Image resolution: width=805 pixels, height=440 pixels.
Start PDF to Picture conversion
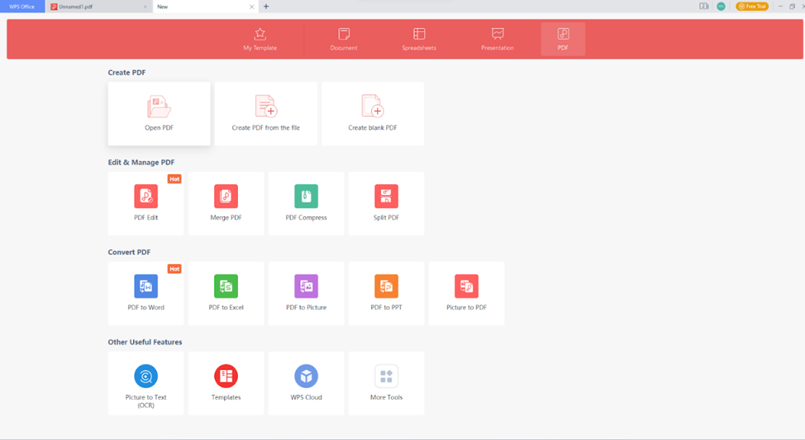(306, 293)
